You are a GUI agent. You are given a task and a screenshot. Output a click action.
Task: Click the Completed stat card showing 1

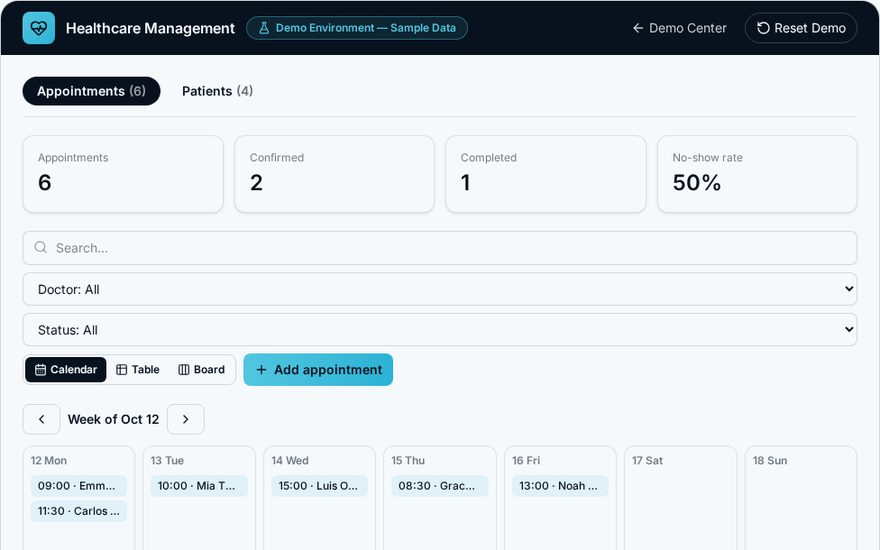(x=546, y=174)
